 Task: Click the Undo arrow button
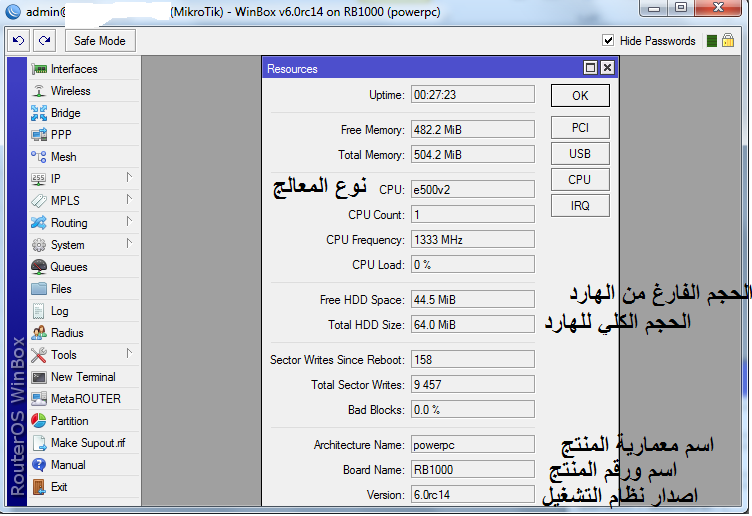coord(19,41)
